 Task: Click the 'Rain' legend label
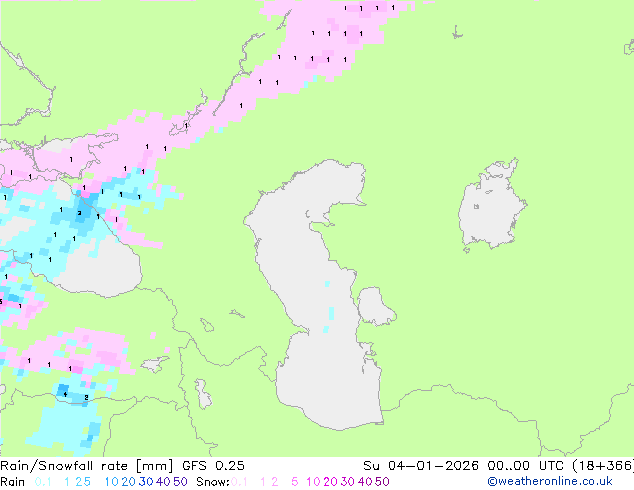tap(13, 482)
